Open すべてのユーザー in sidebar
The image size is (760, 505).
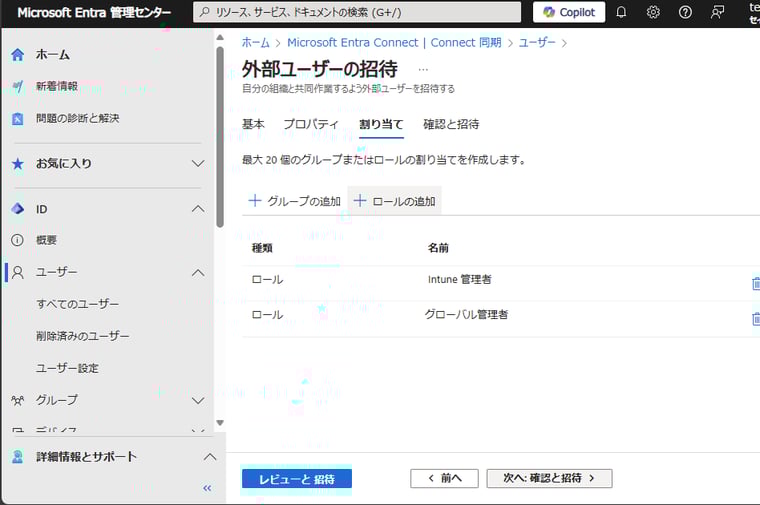pos(78,304)
